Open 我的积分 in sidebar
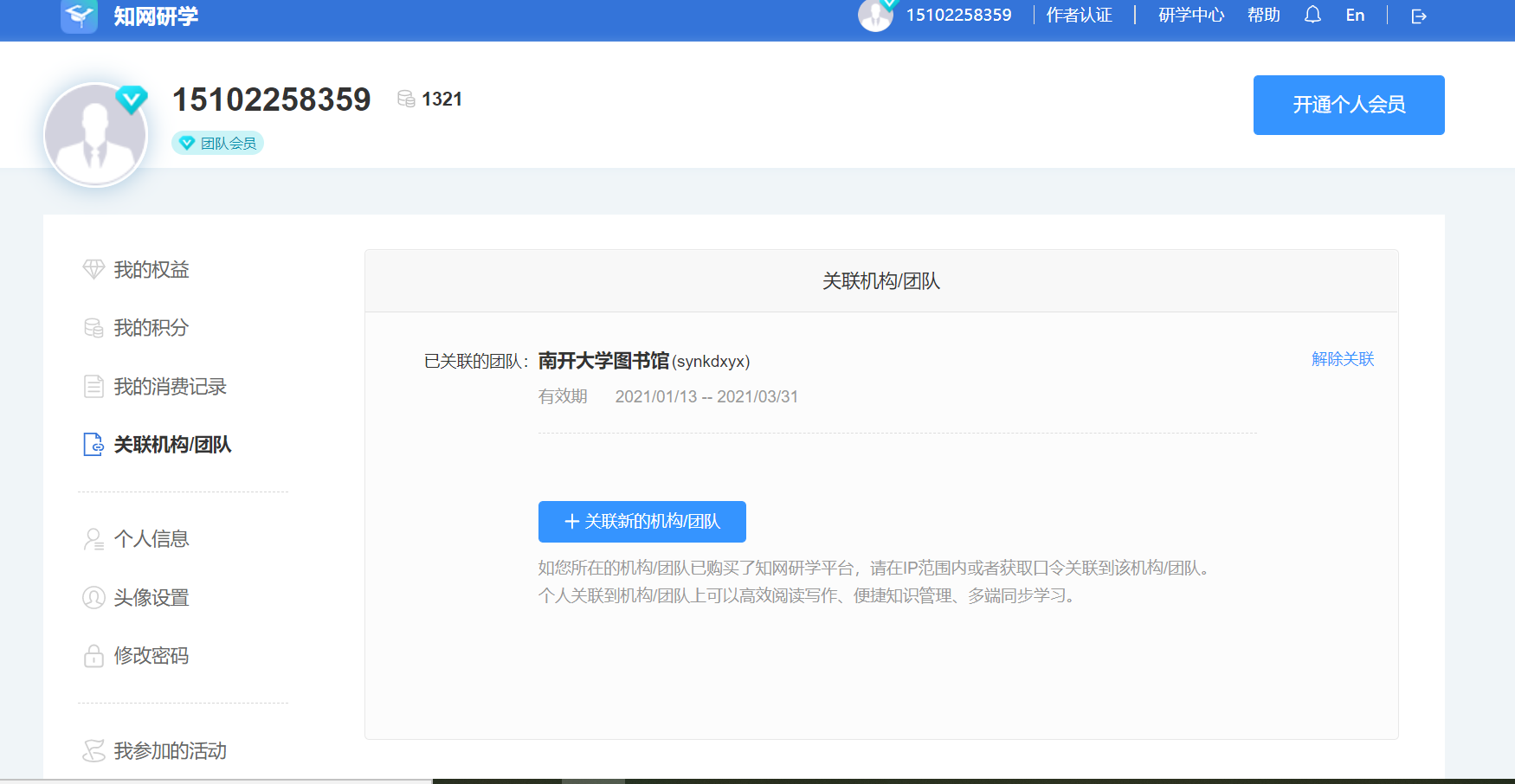This screenshot has height=784, width=1515. (x=151, y=328)
